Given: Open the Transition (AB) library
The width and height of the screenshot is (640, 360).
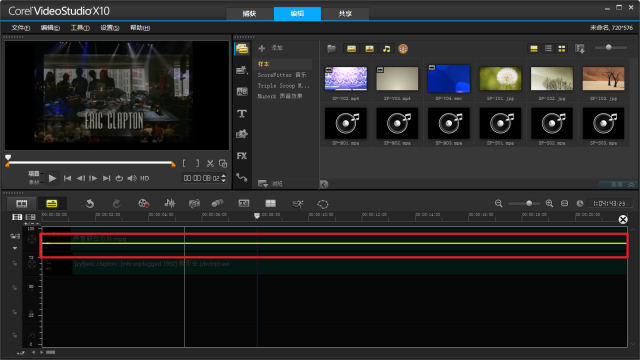Looking at the screenshot, I should [242, 91].
